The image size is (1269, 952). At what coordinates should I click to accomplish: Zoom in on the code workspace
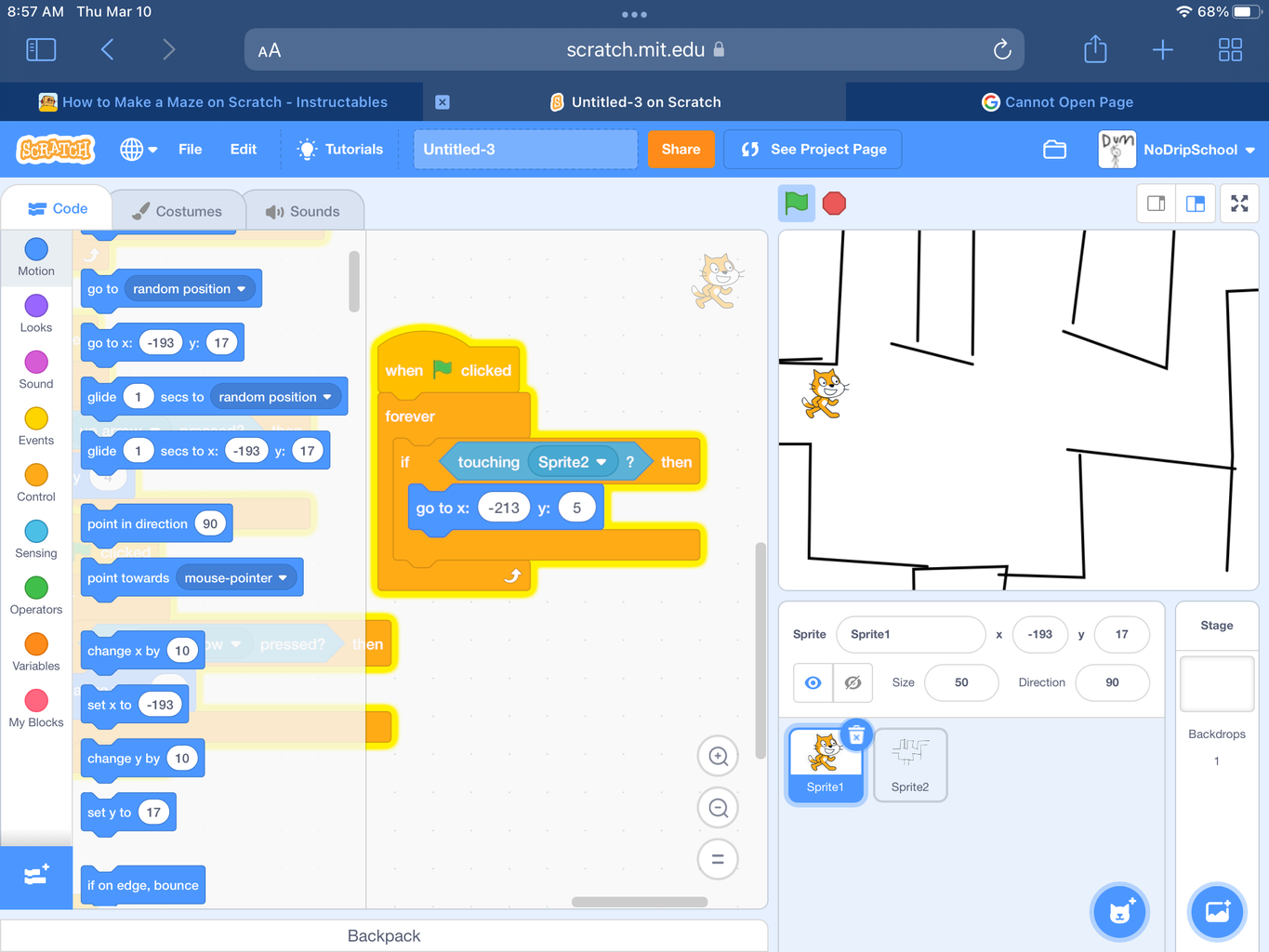coord(718,756)
